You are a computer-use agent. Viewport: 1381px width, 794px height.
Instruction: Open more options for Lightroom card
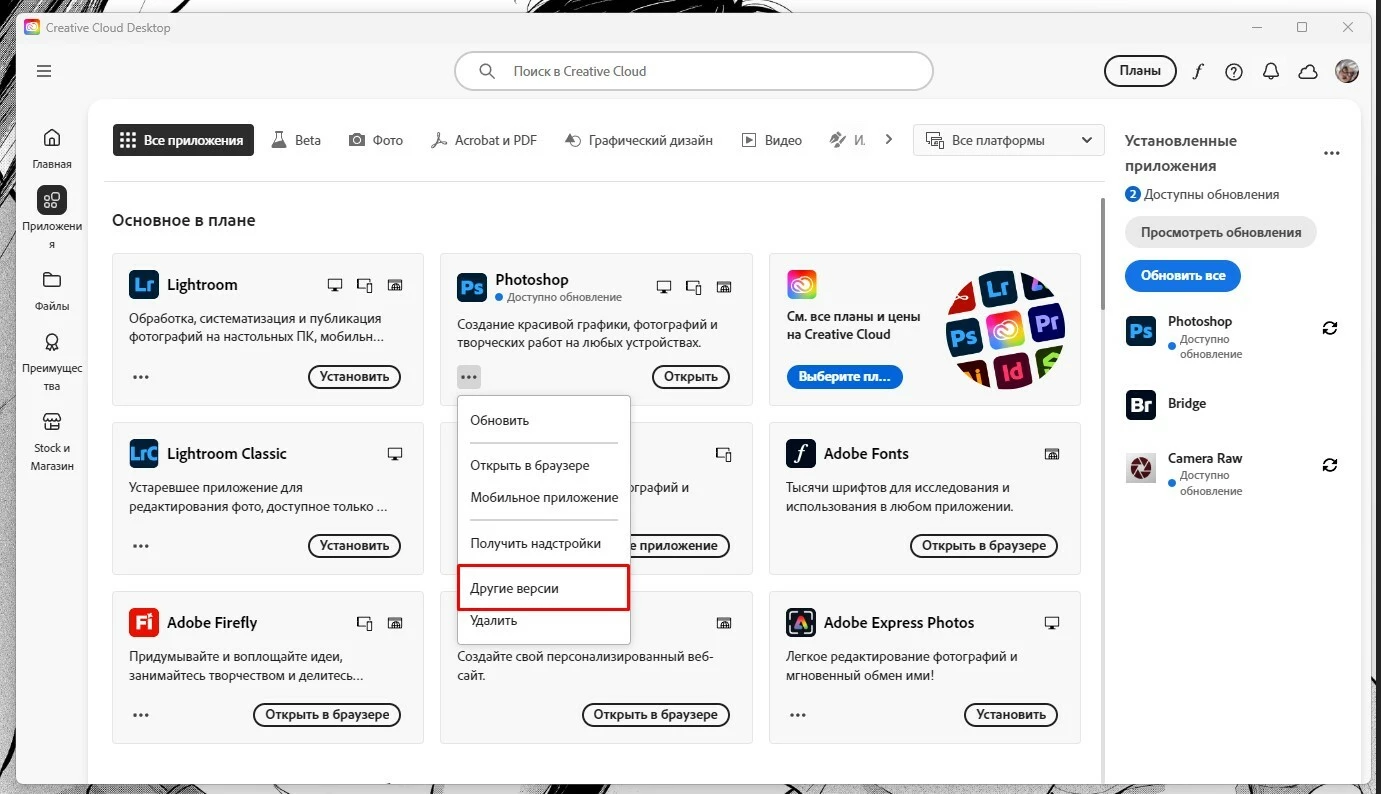[141, 377]
